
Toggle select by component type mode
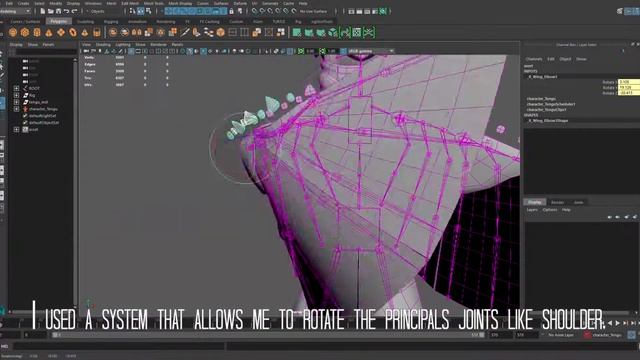149,11
